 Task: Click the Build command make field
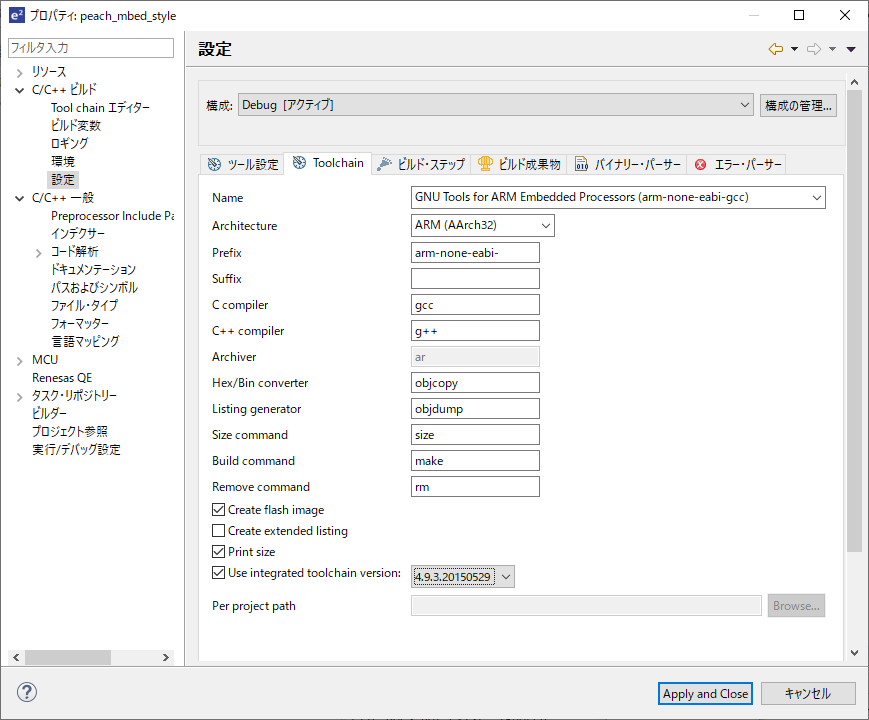[x=475, y=461]
